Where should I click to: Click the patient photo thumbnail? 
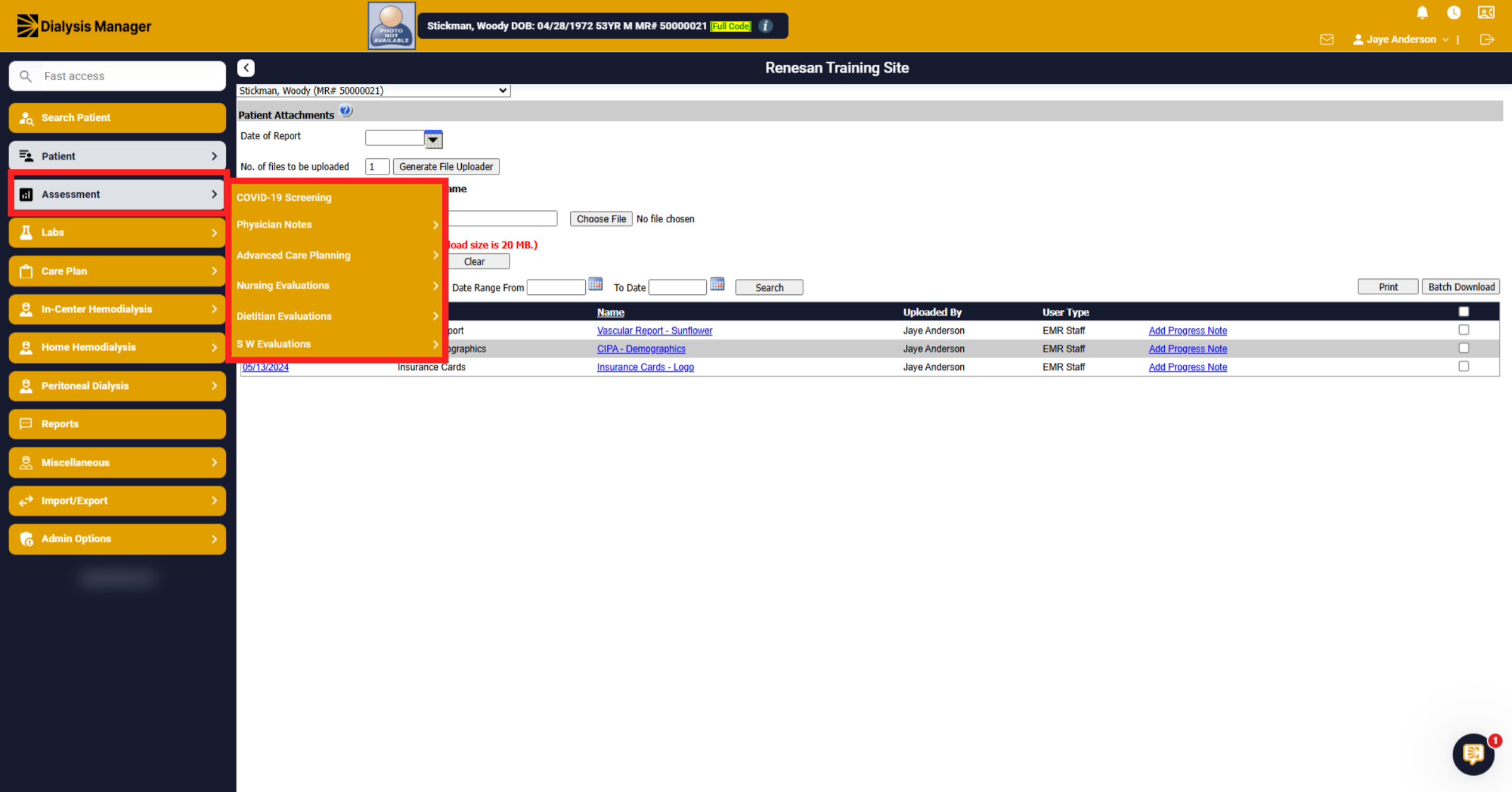(x=391, y=26)
